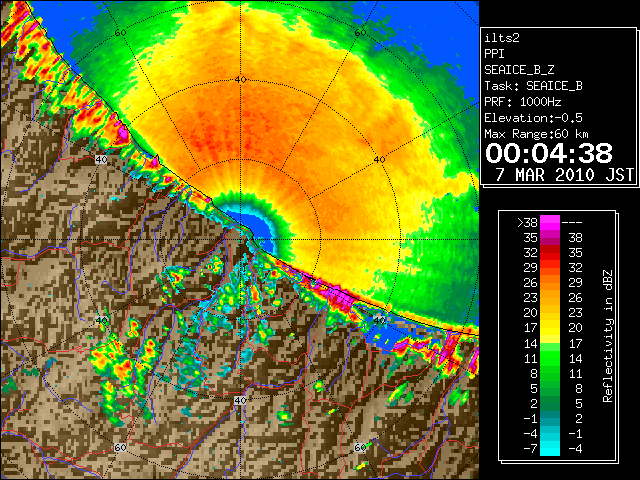Pick the magenta >38 dBZ legend swatch
Image resolution: width=640 pixels, height=480 pixels.
(550, 223)
